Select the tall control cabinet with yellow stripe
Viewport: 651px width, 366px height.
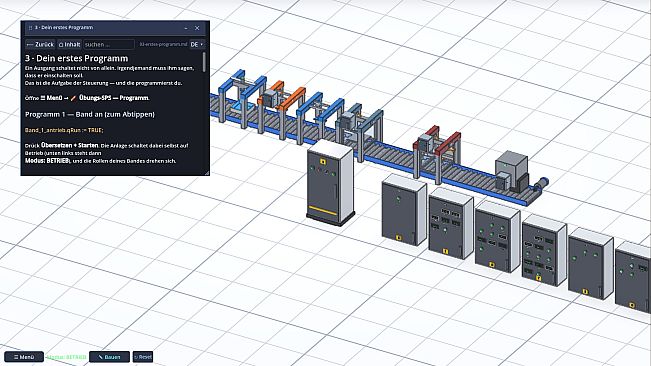(330, 183)
